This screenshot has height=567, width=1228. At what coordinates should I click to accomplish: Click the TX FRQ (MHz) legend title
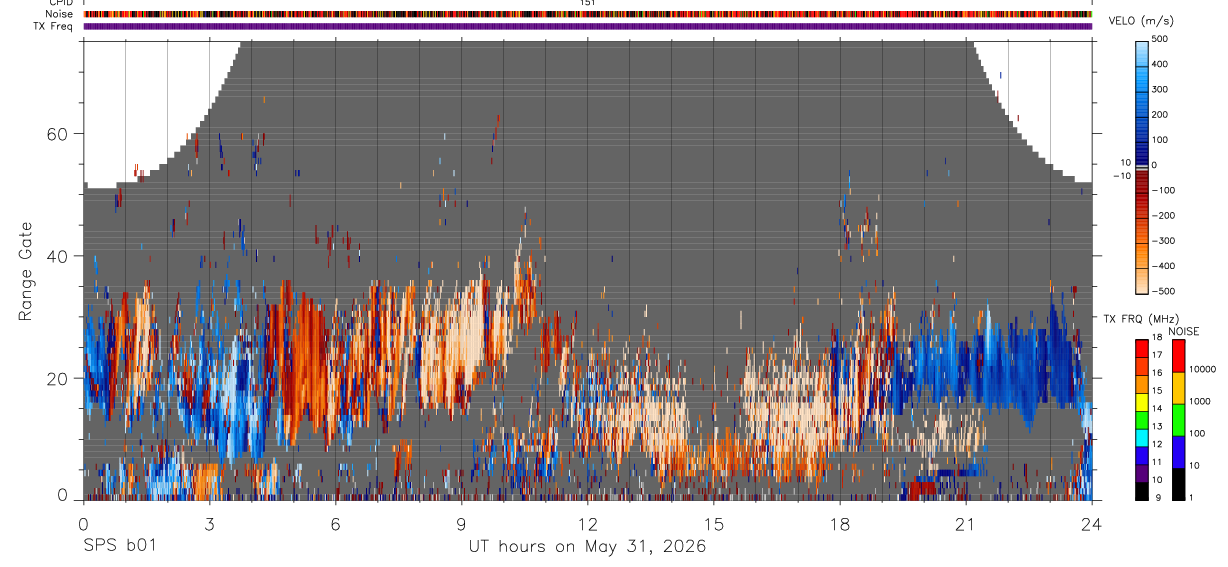tap(1141, 318)
